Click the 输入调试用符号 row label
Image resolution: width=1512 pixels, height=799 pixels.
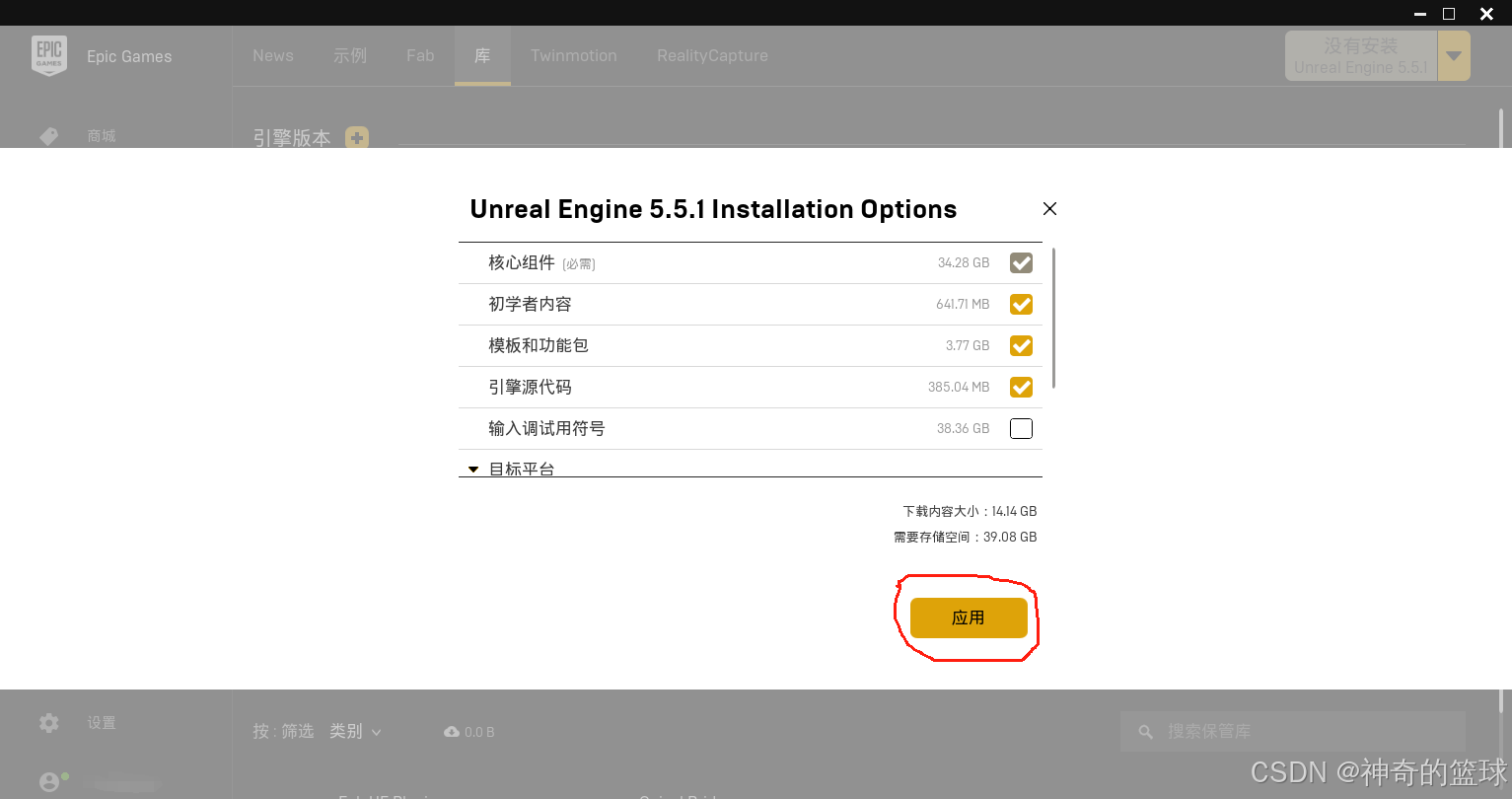point(547,428)
